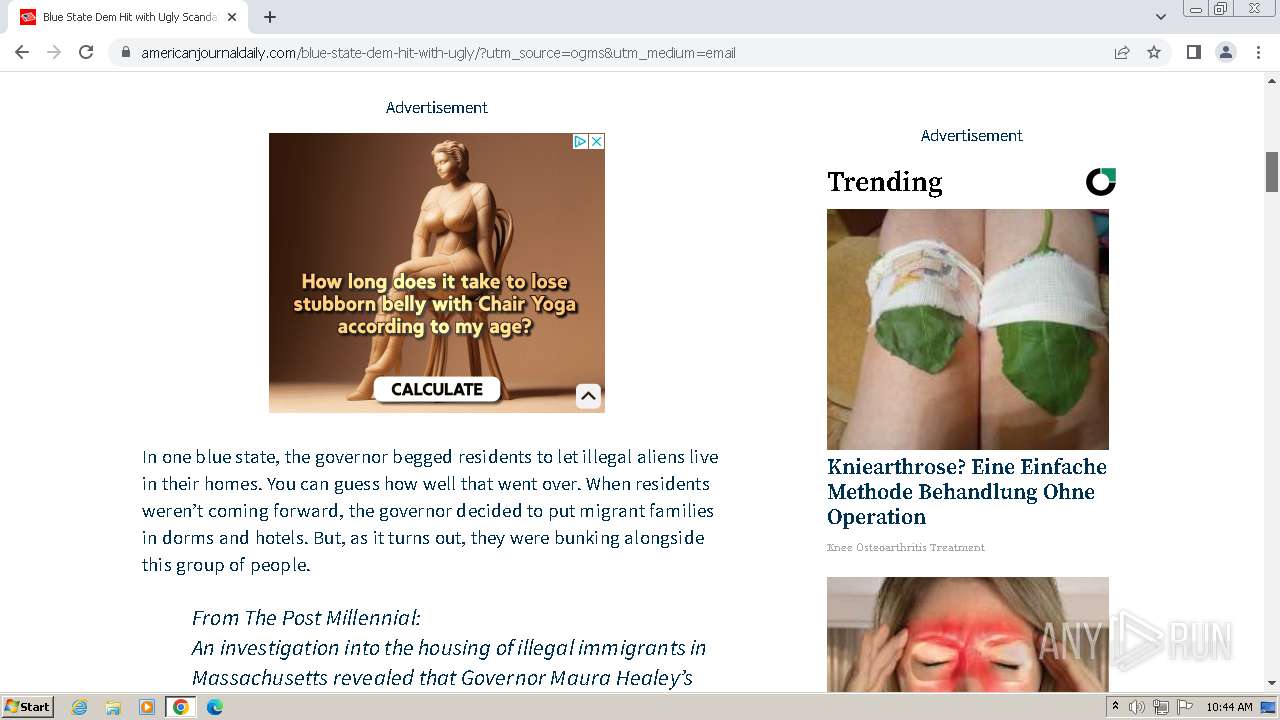Viewport: 1280px width, 720px height.
Task: View site security lock info
Action: point(126,53)
